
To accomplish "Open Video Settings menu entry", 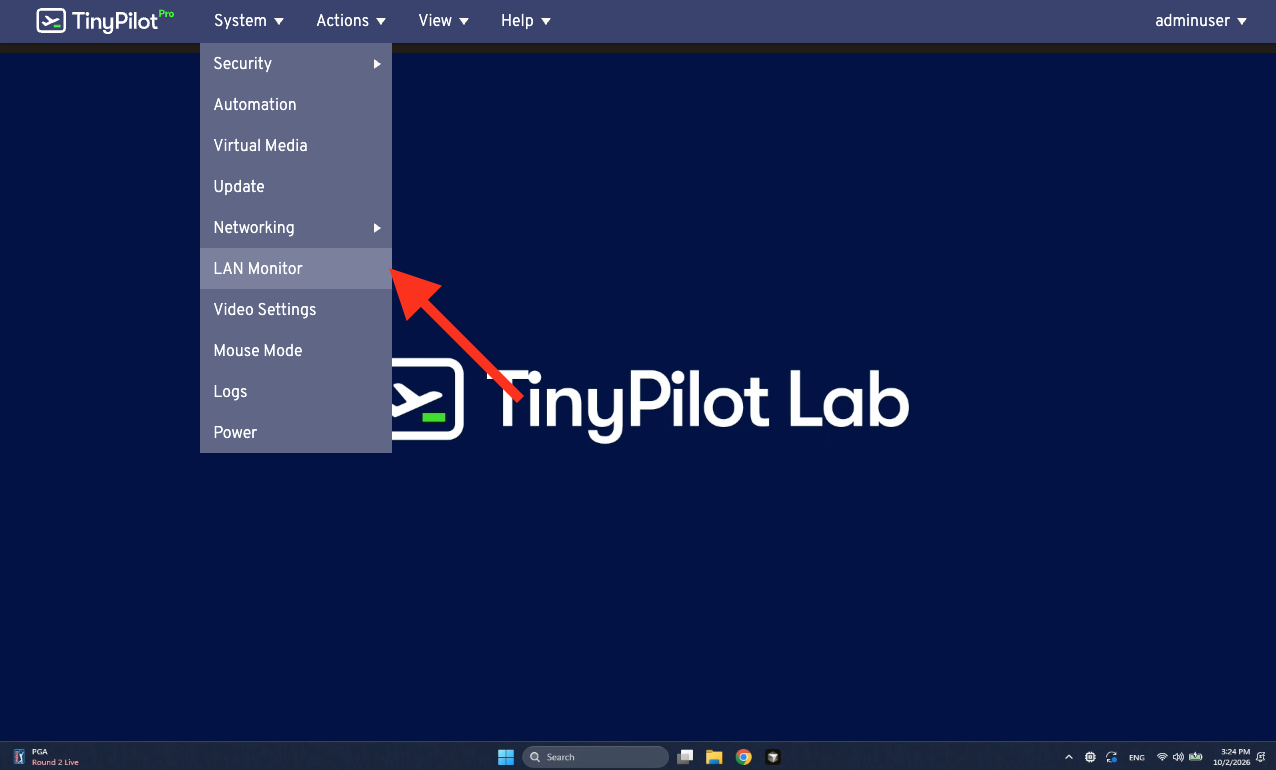I will pyautogui.click(x=296, y=309).
